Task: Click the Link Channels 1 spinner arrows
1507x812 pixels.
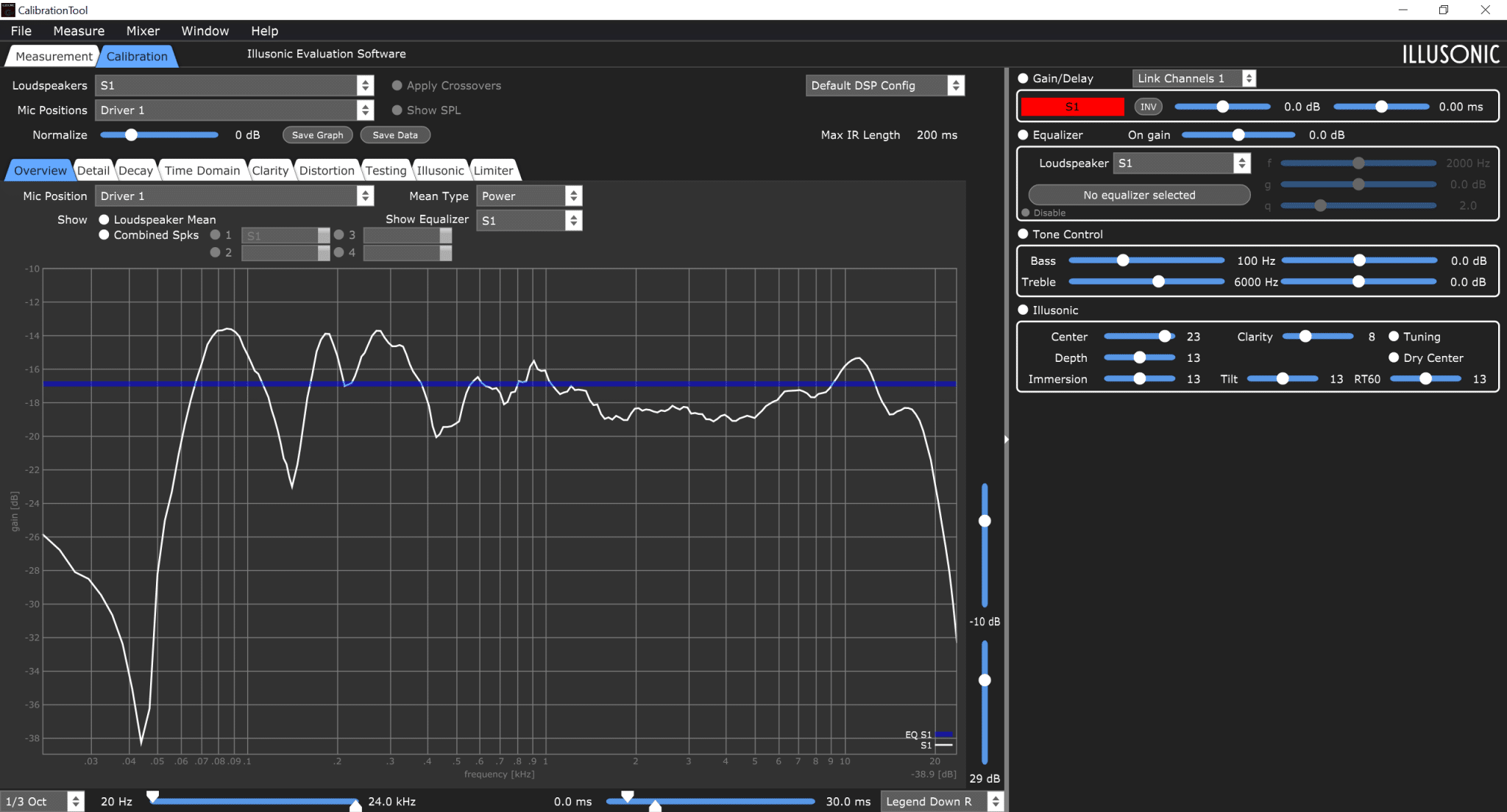Action: click(1249, 78)
